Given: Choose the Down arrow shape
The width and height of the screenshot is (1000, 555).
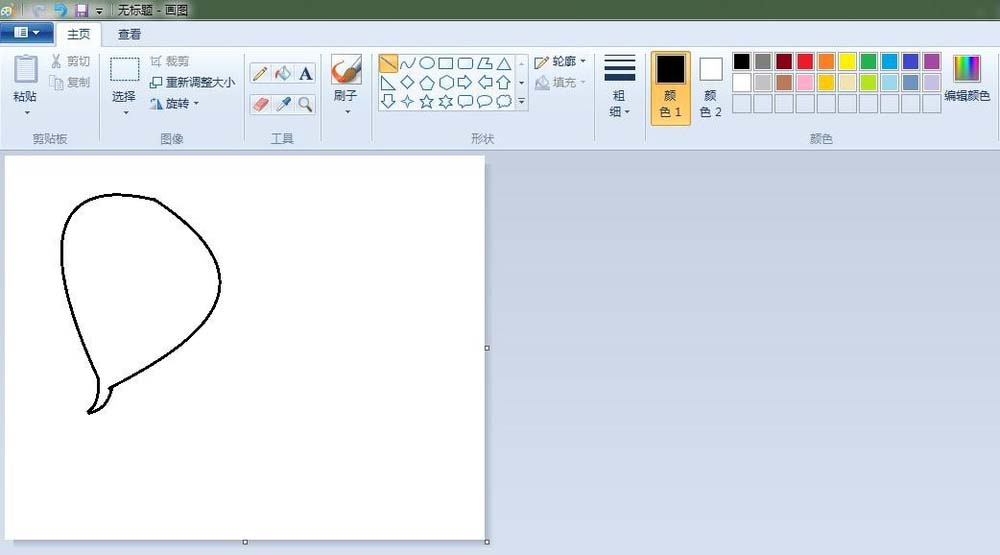Looking at the screenshot, I should [x=388, y=101].
